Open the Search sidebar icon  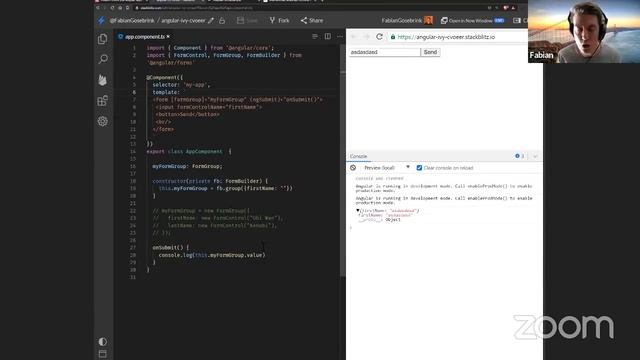point(103,59)
